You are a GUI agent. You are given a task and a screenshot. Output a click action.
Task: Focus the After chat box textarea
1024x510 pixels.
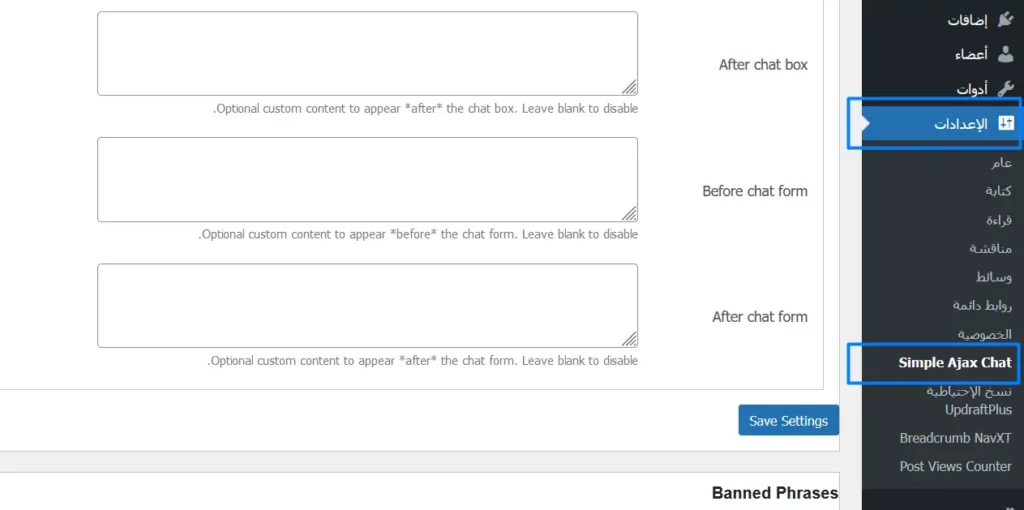tap(367, 54)
